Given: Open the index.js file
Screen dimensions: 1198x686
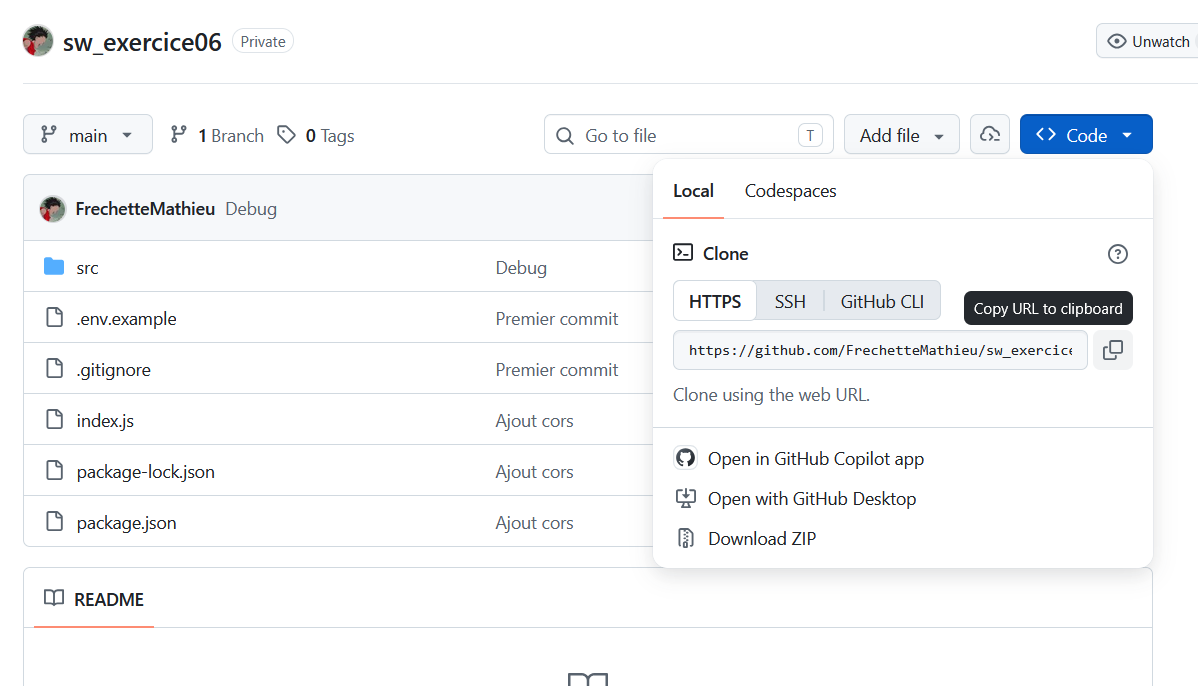Looking at the screenshot, I should (x=105, y=420).
